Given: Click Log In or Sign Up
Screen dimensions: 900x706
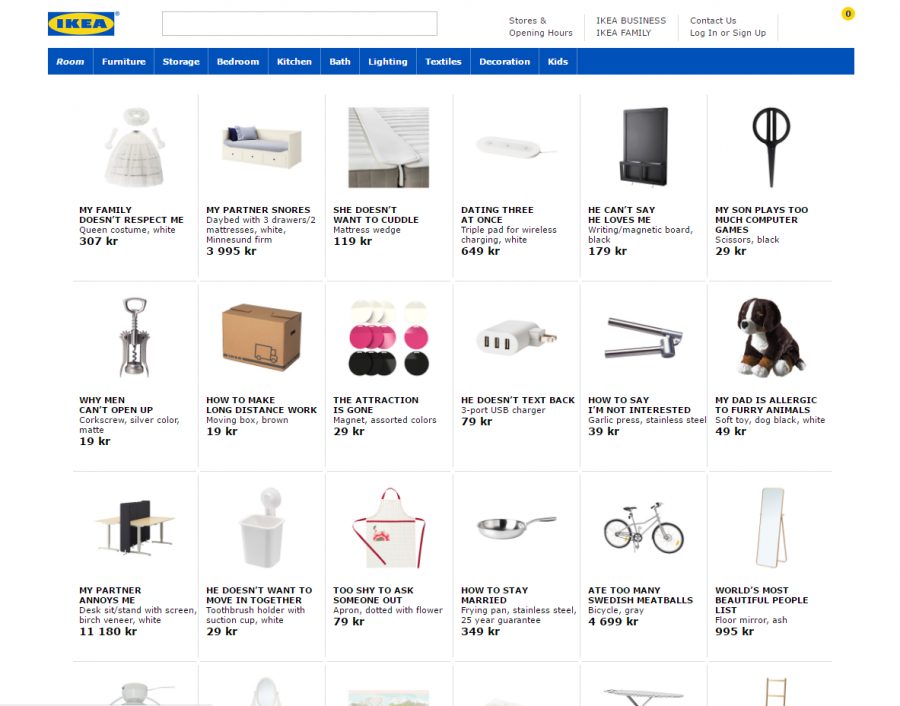Looking at the screenshot, I should [x=728, y=33].
